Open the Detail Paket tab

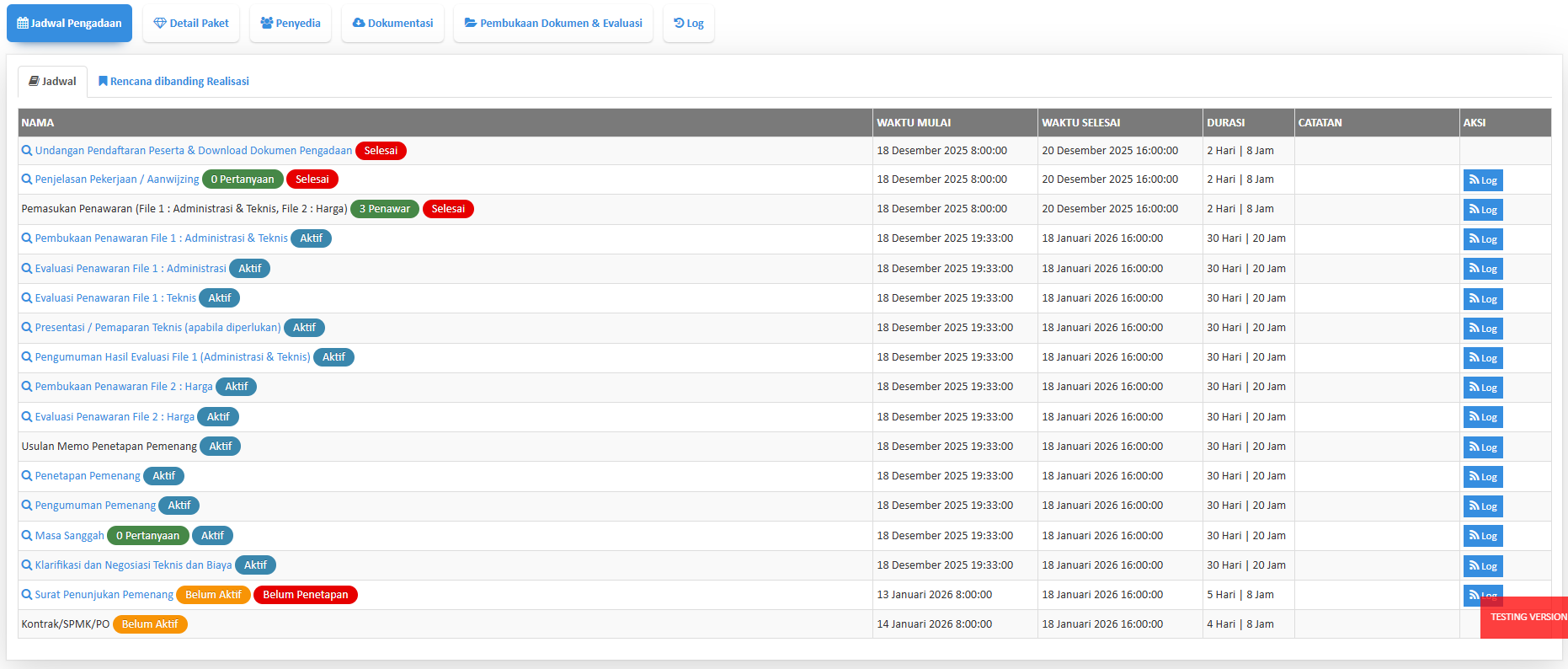191,24
